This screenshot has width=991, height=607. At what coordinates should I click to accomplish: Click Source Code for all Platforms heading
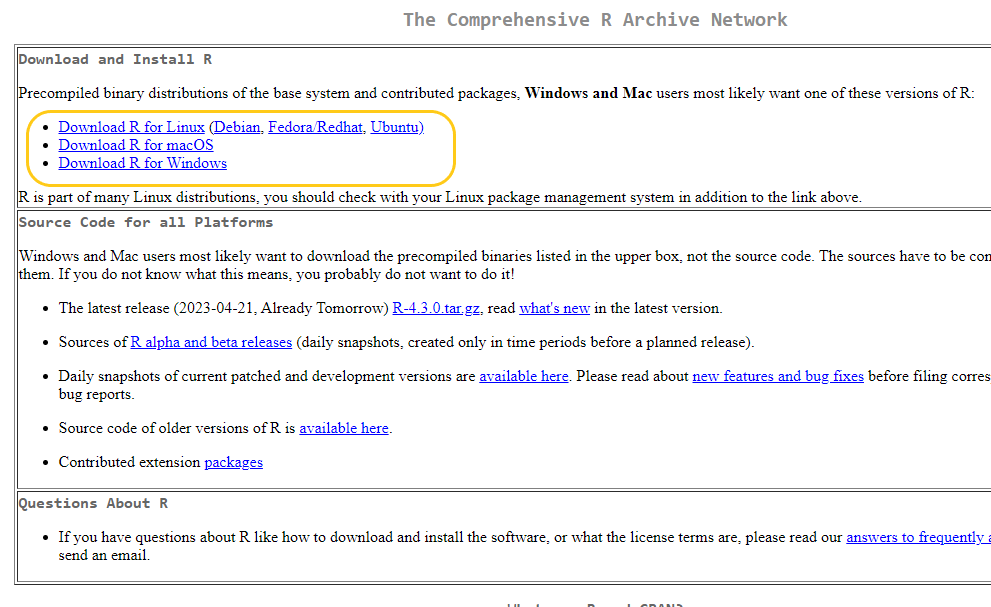coord(145,222)
